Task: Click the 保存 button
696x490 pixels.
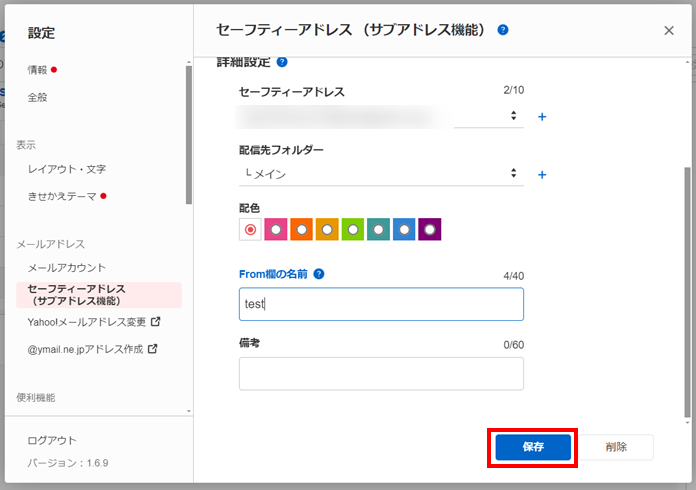Action: [x=533, y=447]
